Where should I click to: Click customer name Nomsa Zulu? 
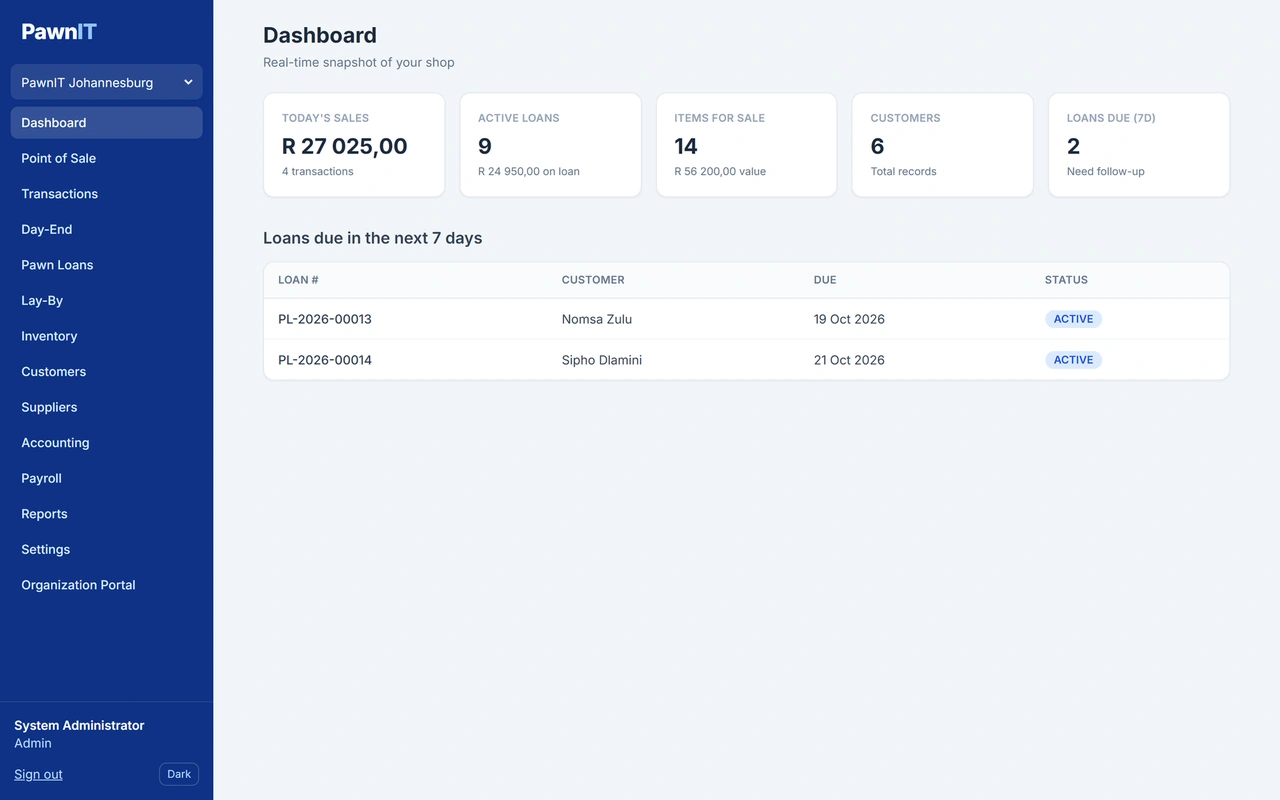[x=597, y=319]
